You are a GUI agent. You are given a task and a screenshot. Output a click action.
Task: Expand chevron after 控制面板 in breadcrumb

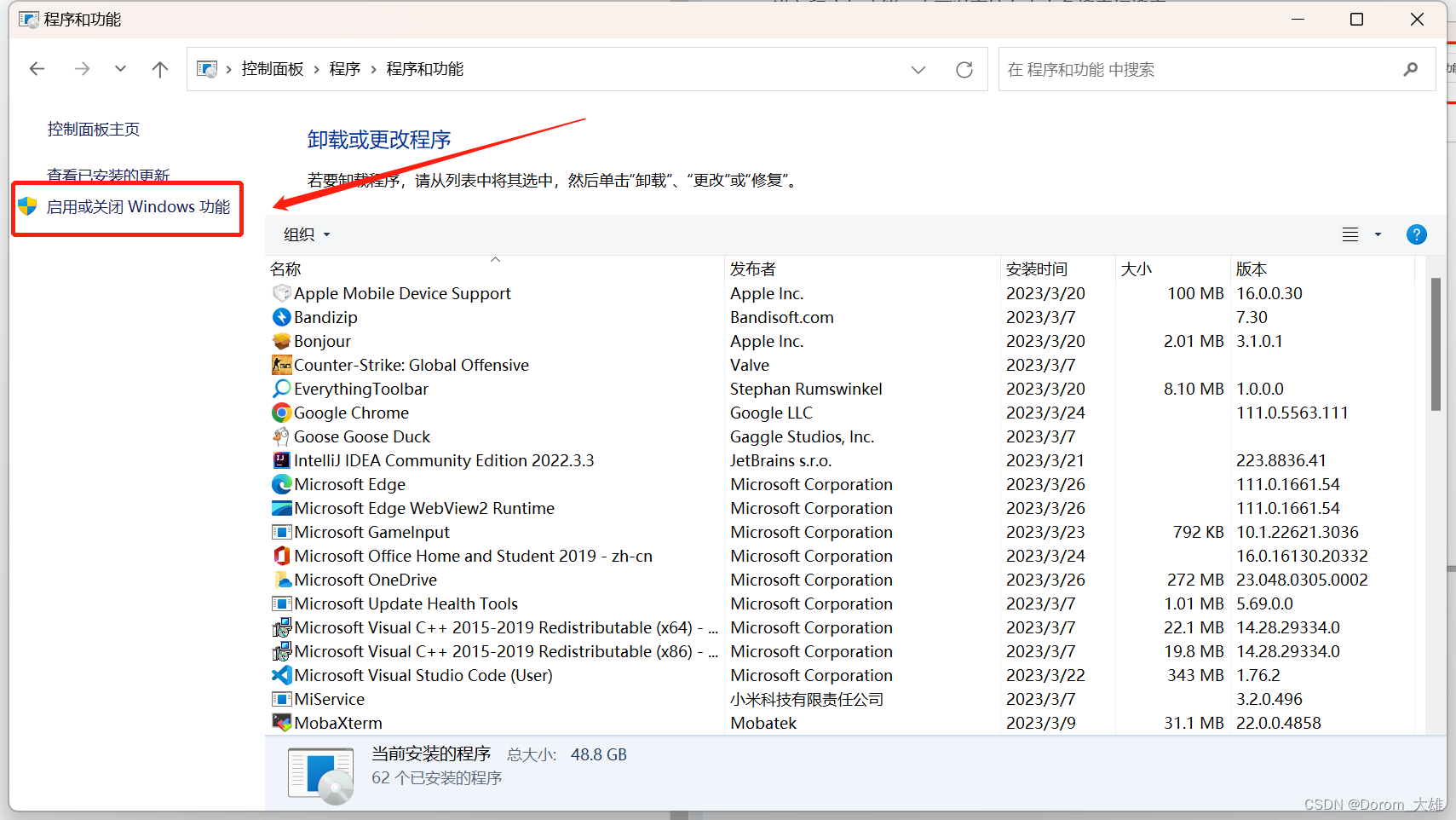point(317,69)
